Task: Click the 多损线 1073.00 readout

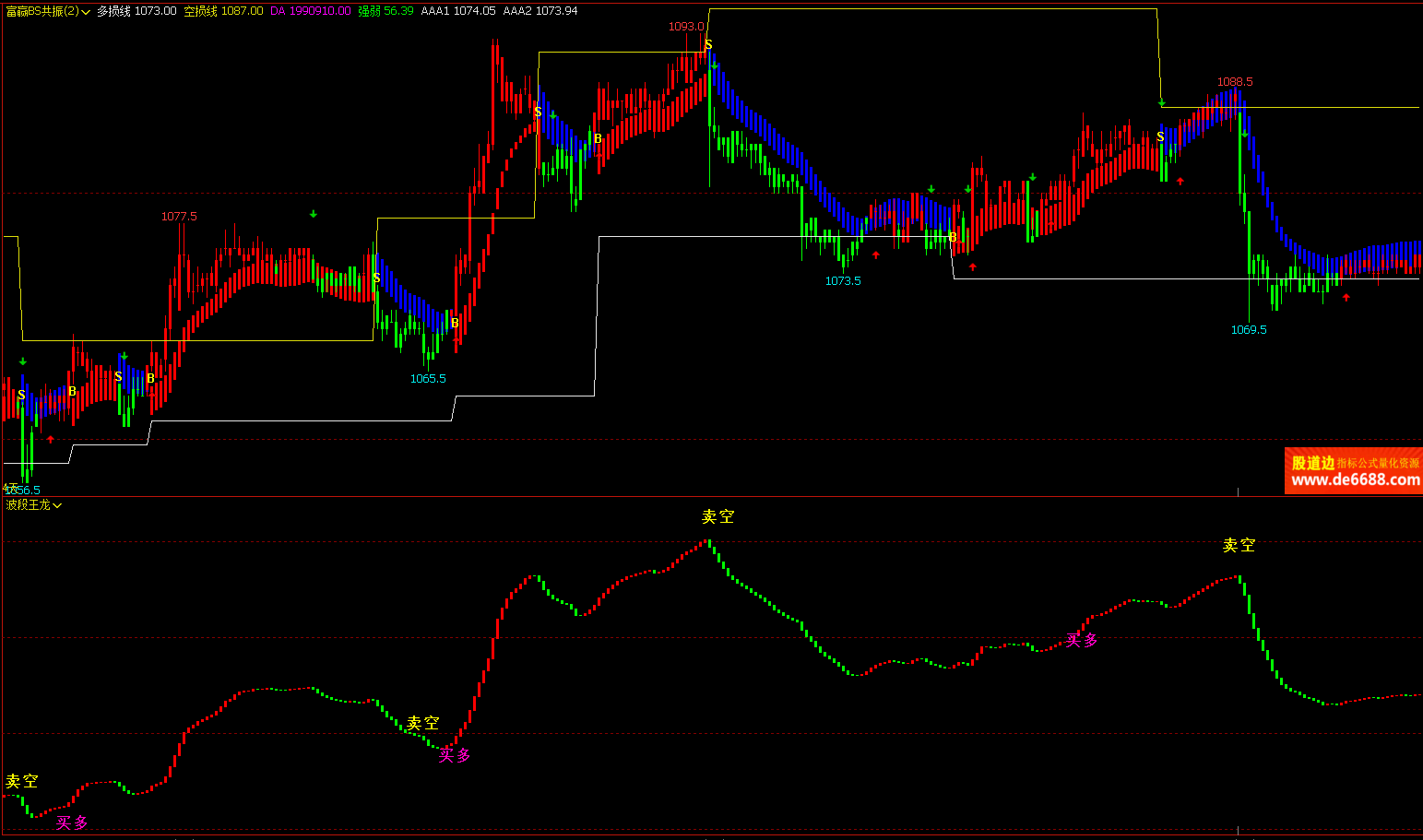Action: pyautogui.click(x=136, y=11)
